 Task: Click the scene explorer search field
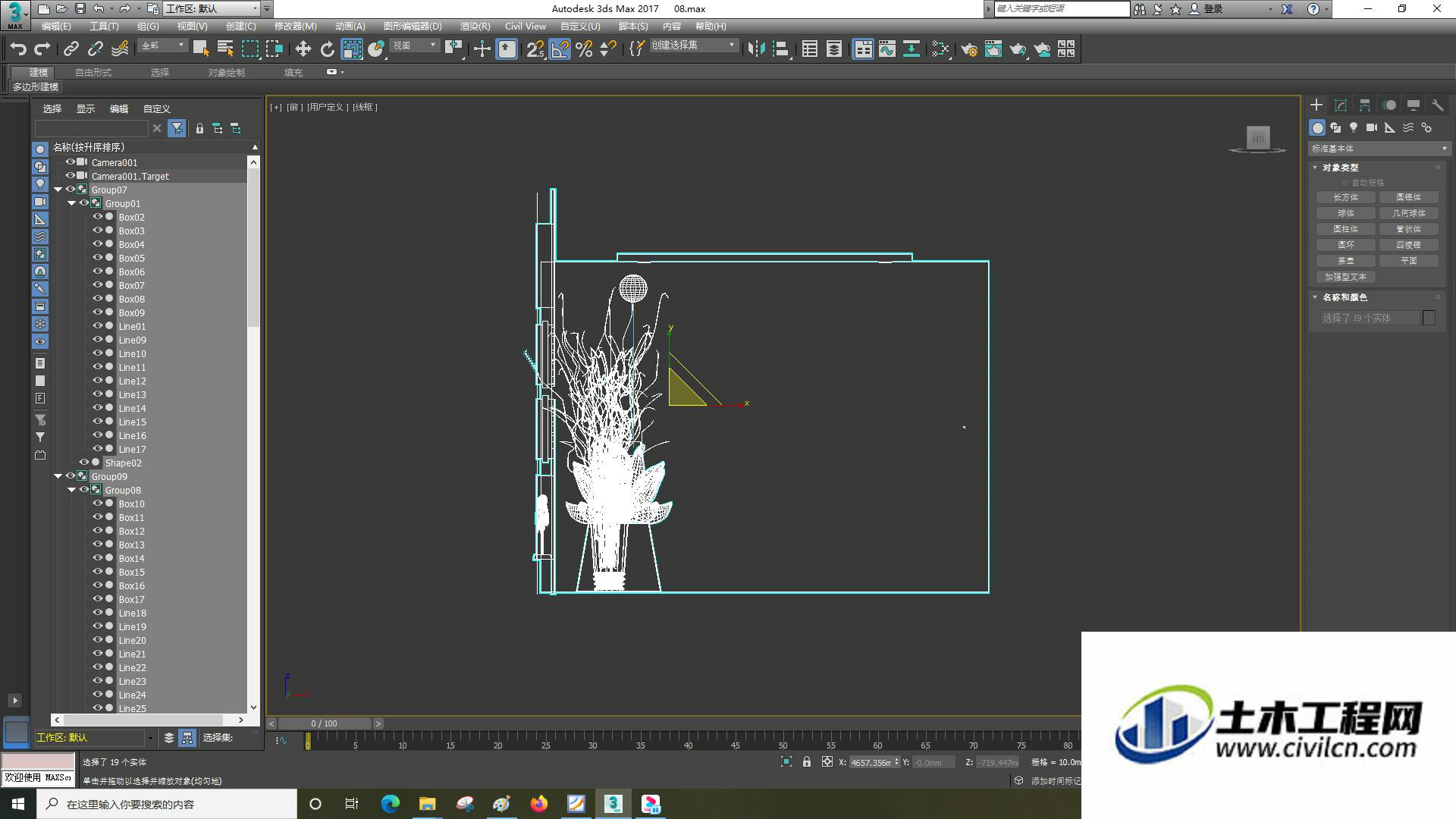click(x=92, y=128)
